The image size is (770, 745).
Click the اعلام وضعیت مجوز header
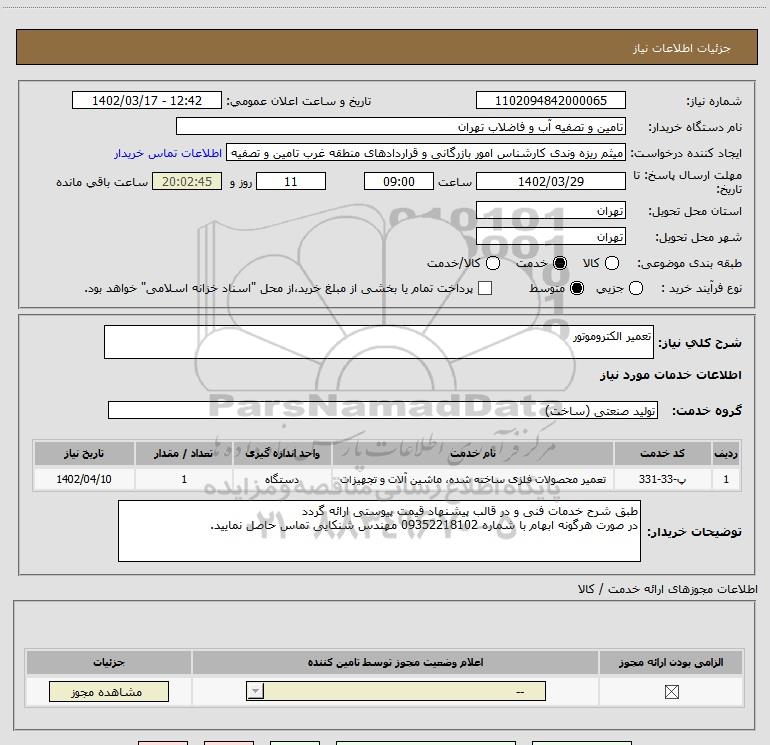(x=395, y=662)
